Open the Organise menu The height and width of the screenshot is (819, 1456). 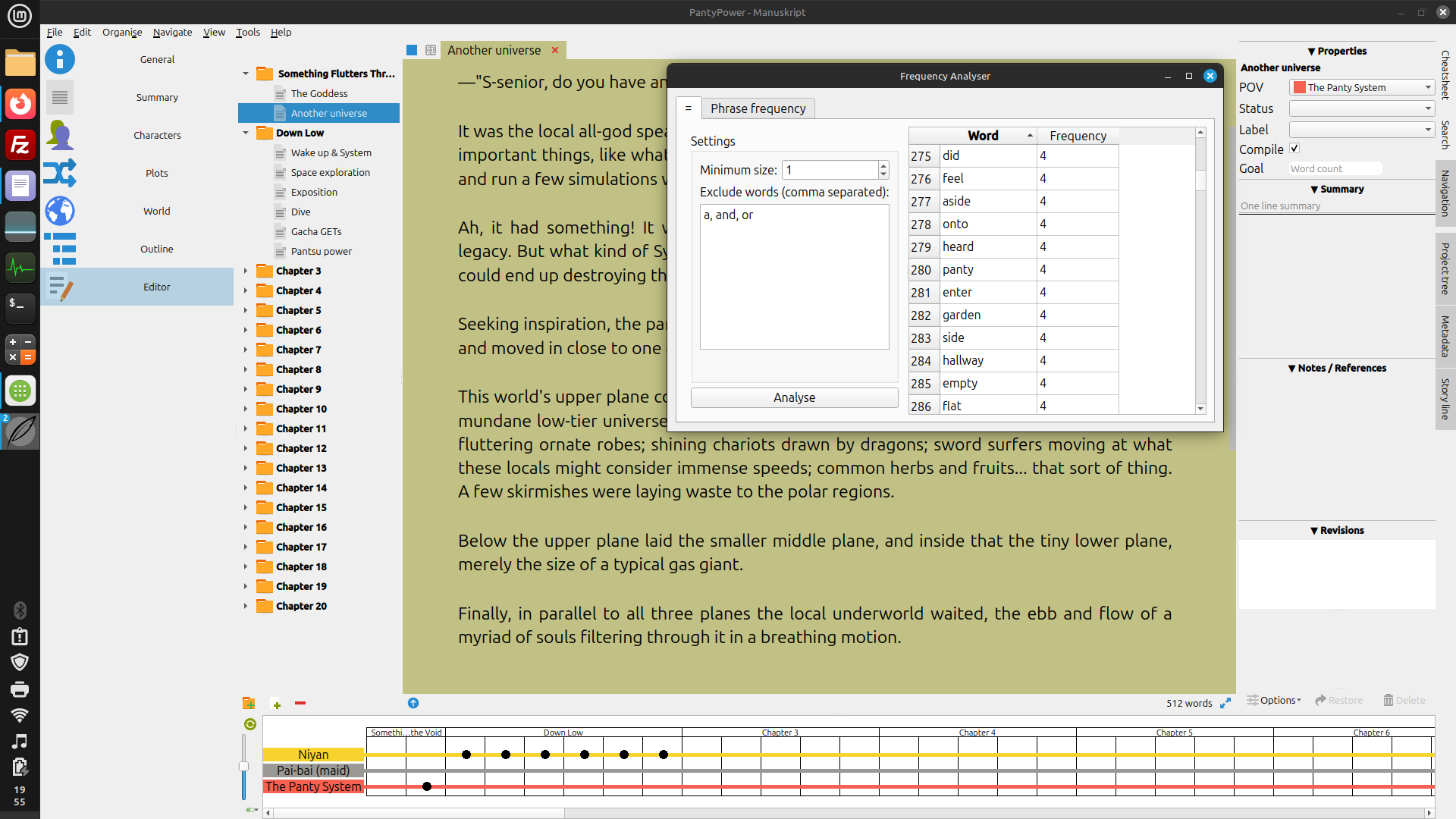point(122,32)
